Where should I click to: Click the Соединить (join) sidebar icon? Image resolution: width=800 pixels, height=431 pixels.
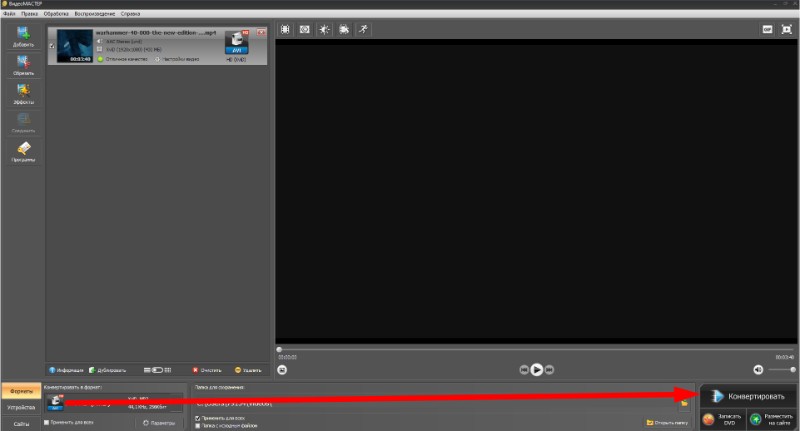coord(23,123)
